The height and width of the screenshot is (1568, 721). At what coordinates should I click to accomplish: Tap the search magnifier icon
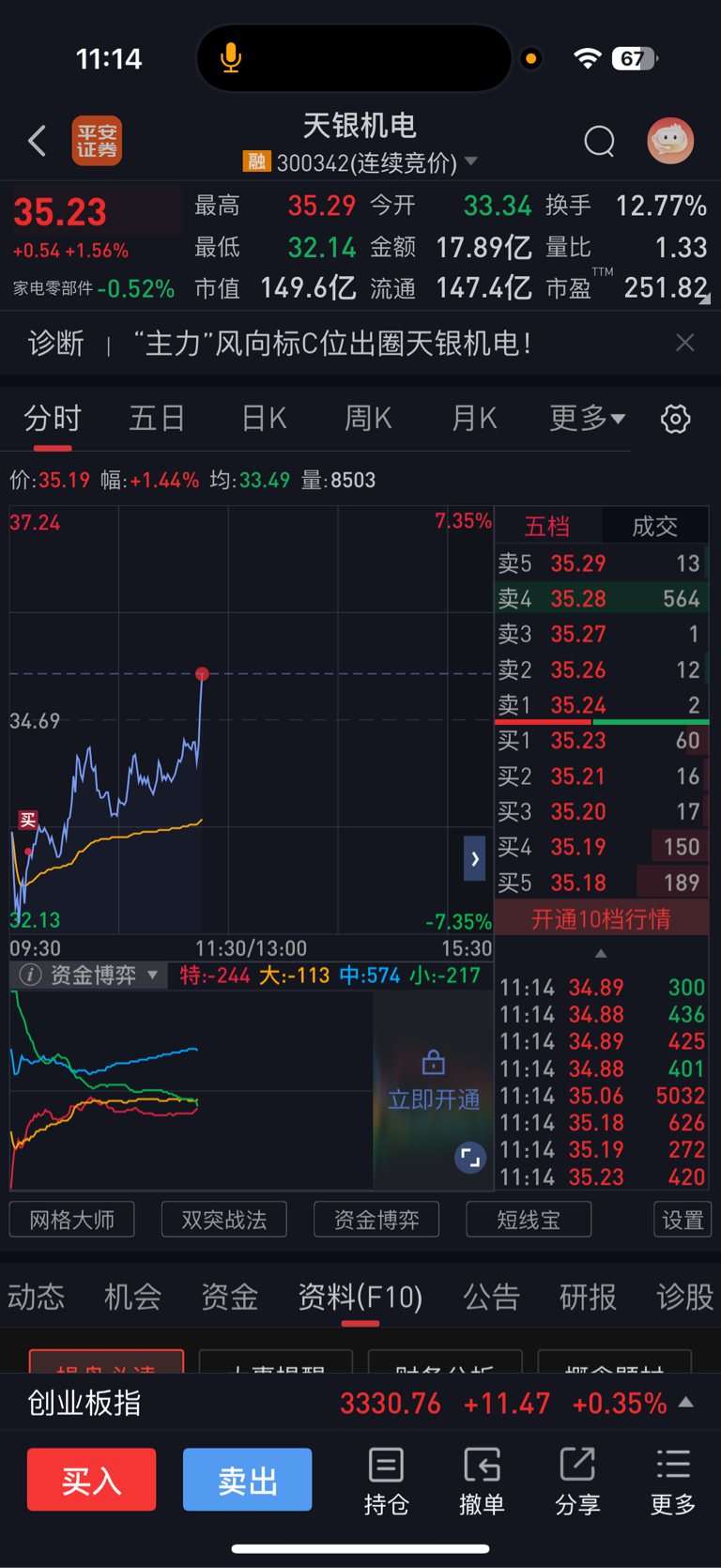tap(599, 142)
